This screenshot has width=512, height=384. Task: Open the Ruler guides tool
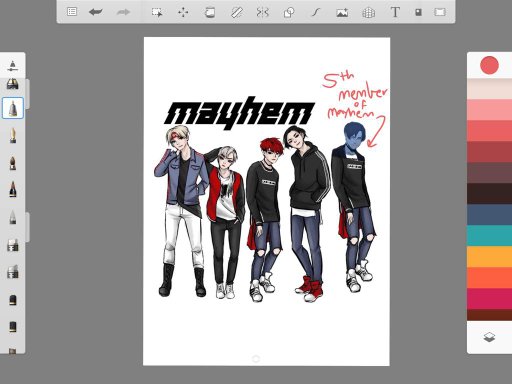coord(236,13)
